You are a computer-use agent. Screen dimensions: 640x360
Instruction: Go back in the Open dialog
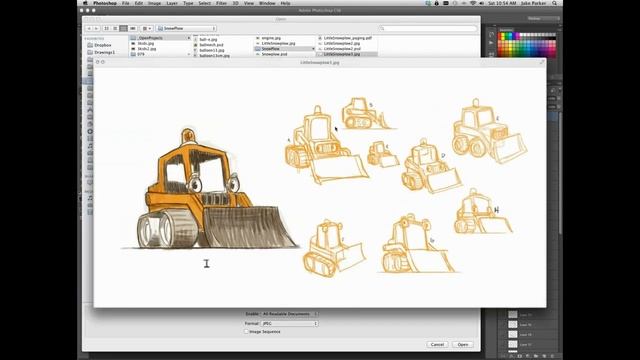pos(89,29)
